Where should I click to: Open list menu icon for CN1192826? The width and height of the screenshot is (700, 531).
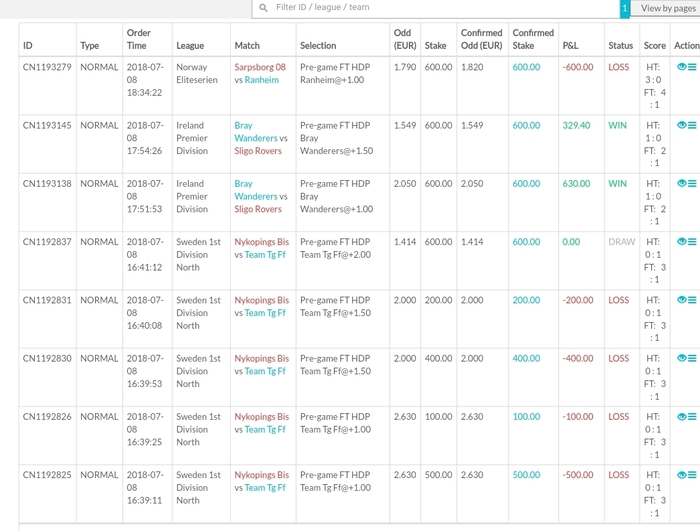click(x=692, y=417)
